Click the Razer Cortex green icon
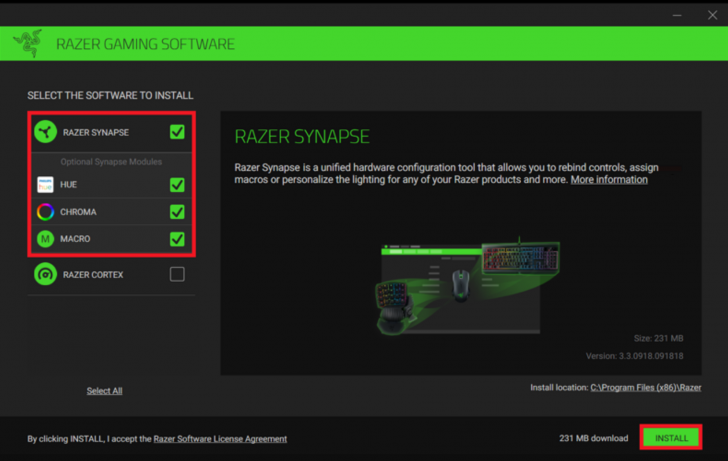 pyautogui.click(x=46, y=274)
